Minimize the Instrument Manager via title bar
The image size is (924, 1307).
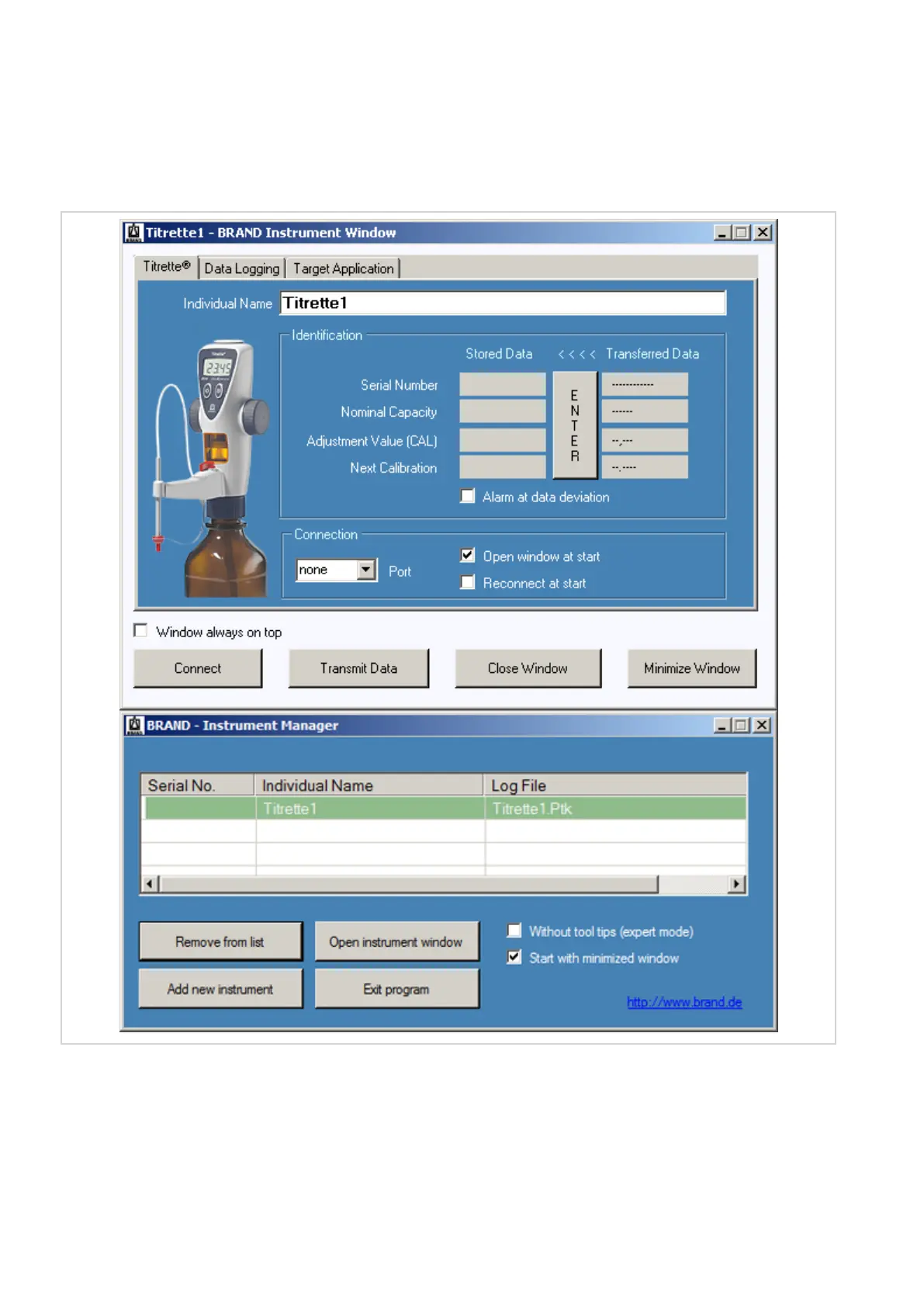point(722,725)
